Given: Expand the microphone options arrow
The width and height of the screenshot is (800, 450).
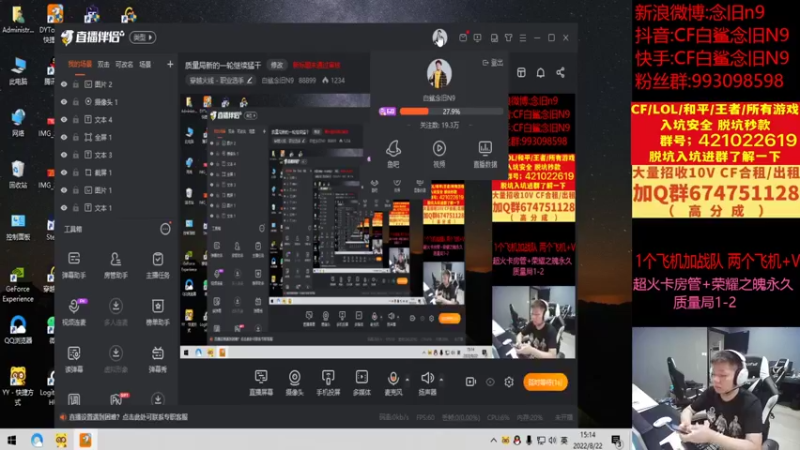Looking at the screenshot, I should click(407, 380).
